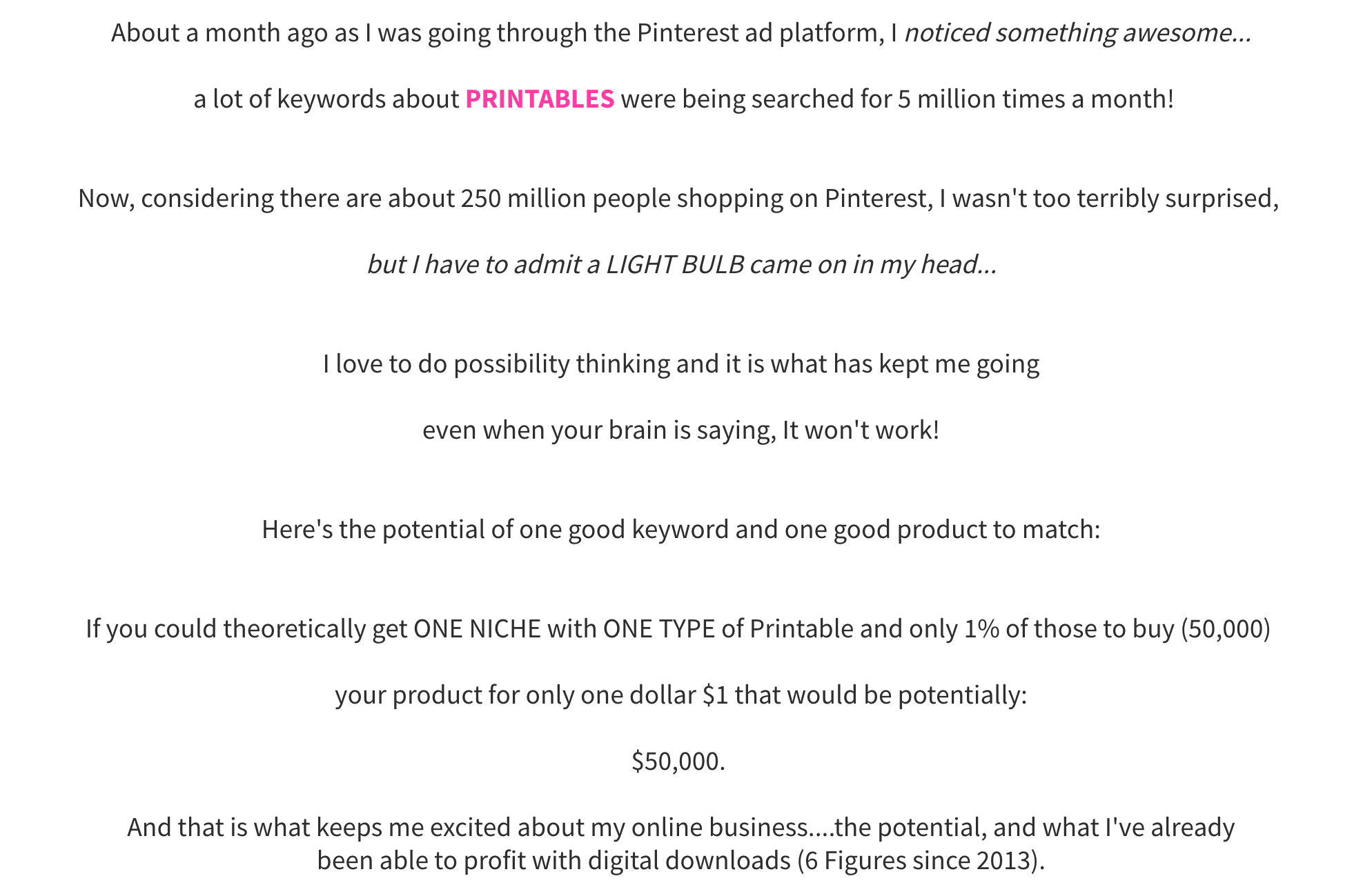
Task: Click the pink PRINTABLES highlighted word
Action: click(x=540, y=99)
